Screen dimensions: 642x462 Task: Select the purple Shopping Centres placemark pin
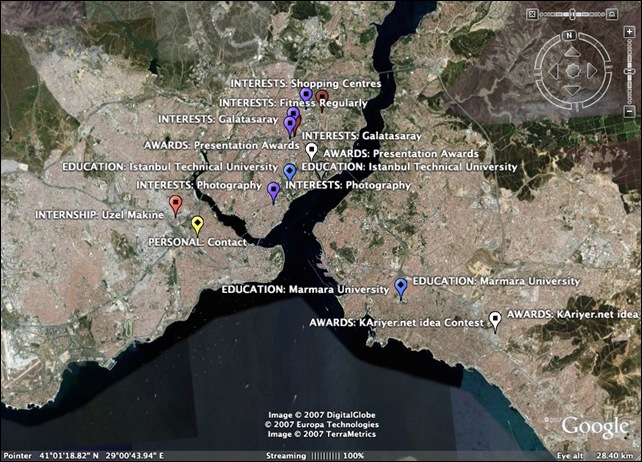306,95
